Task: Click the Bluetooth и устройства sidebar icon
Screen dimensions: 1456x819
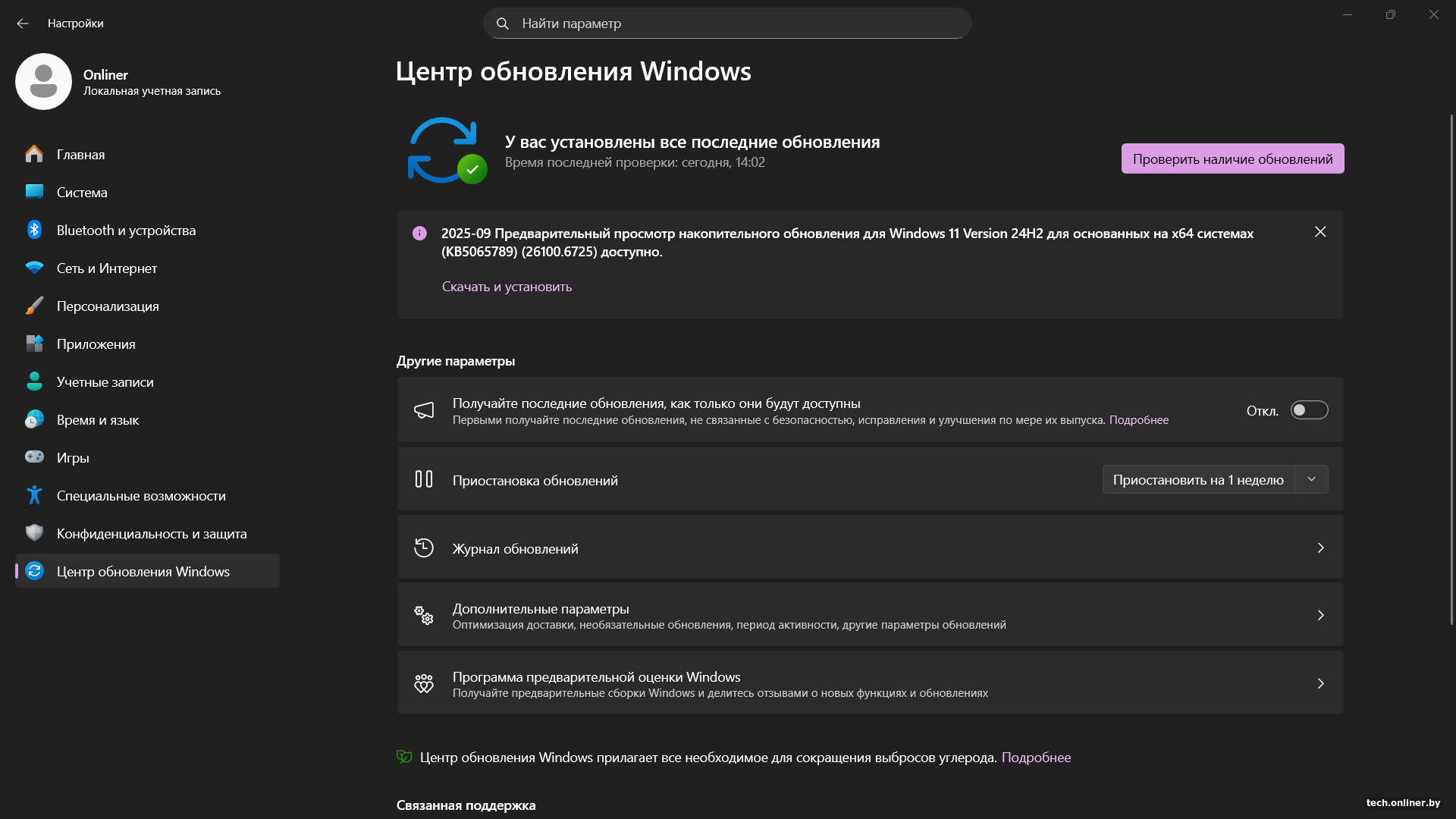Action: 34,230
